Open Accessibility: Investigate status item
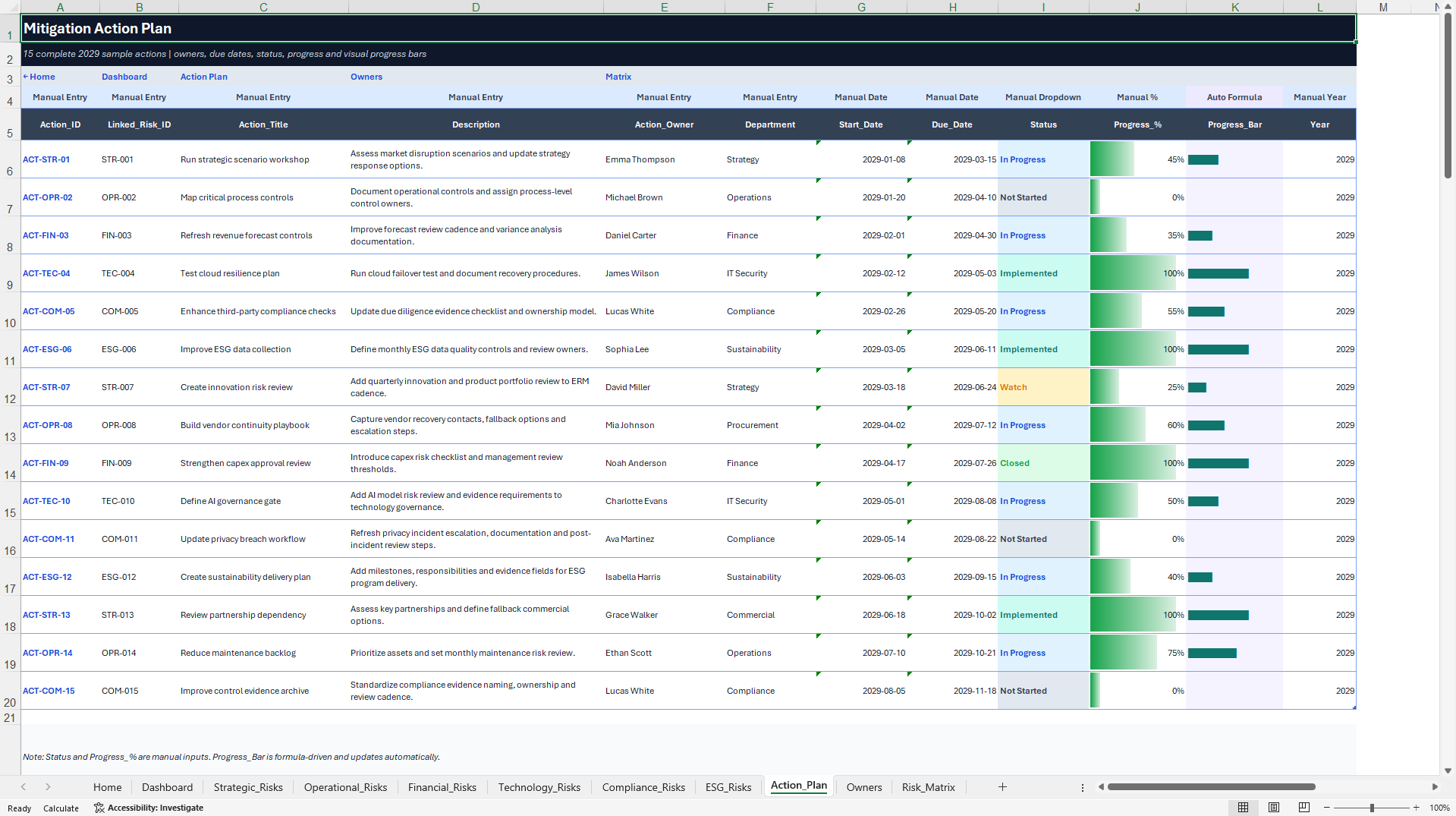Image resolution: width=1456 pixels, height=816 pixels. pos(149,808)
